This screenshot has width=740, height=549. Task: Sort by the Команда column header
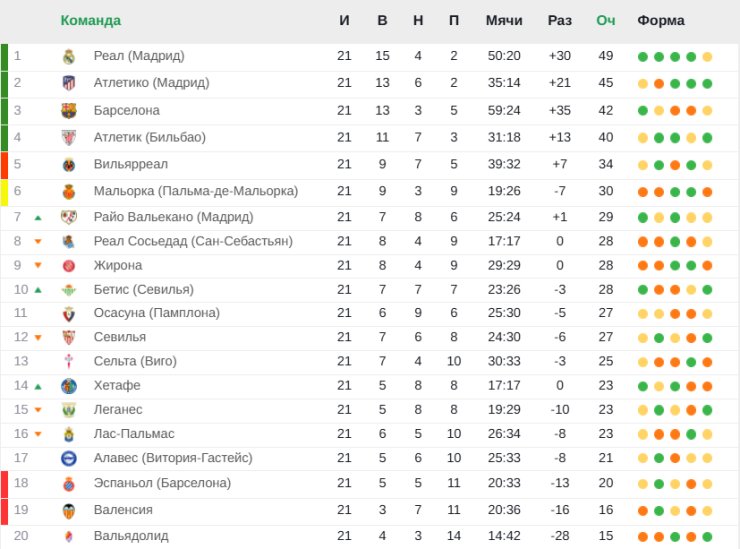(91, 20)
